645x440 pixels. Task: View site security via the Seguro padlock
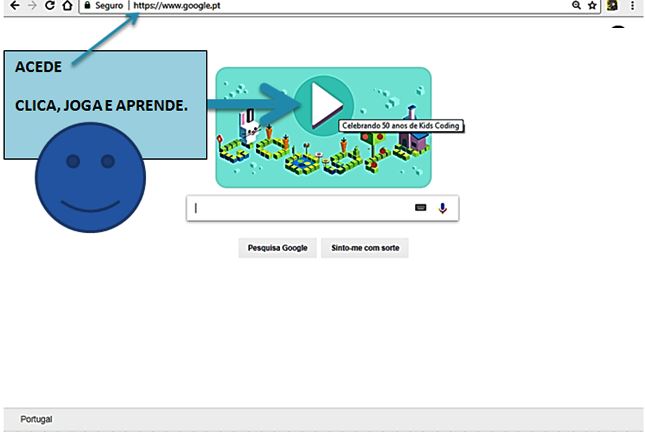tap(104, 5)
